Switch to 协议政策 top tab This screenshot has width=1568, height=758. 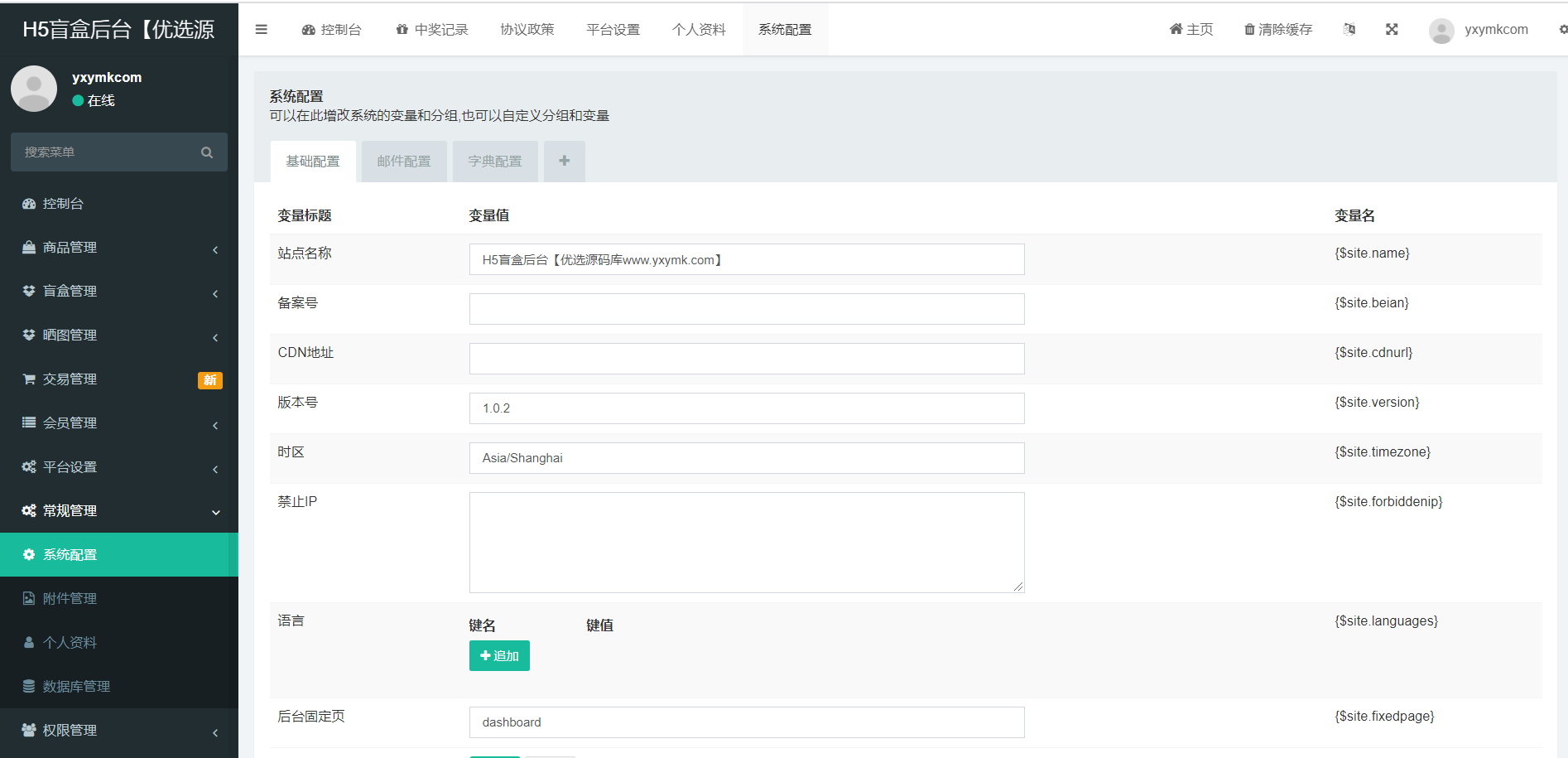[x=527, y=30]
